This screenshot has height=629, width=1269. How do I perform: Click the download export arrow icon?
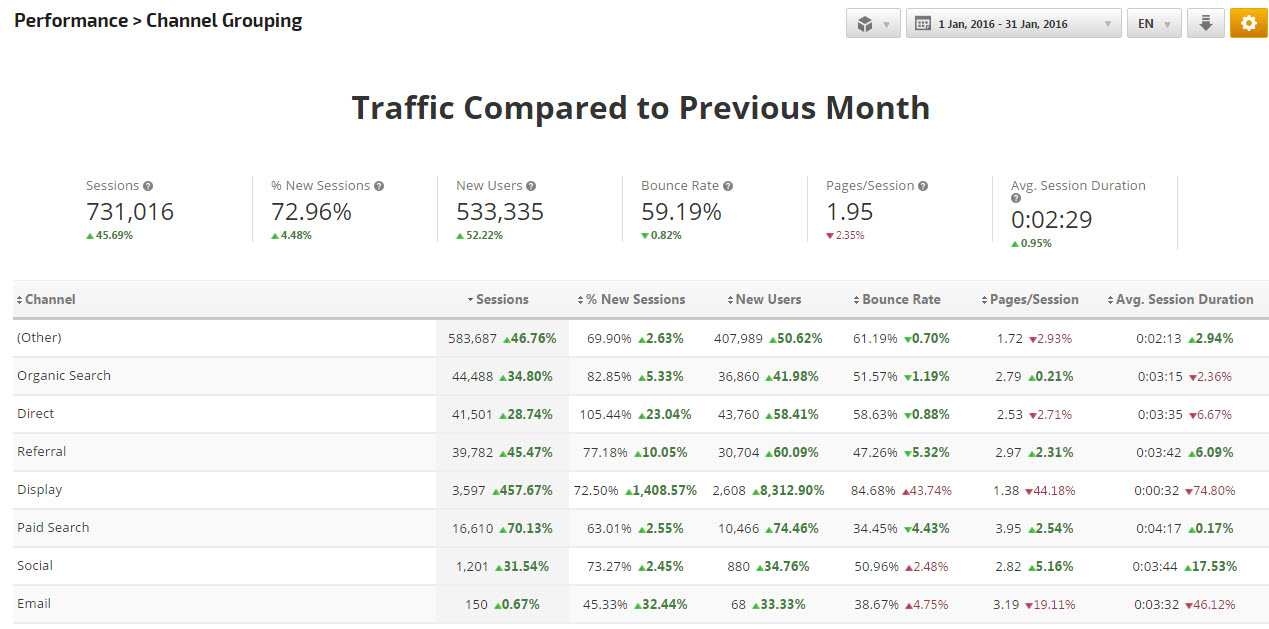click(x=1205, y=23)
